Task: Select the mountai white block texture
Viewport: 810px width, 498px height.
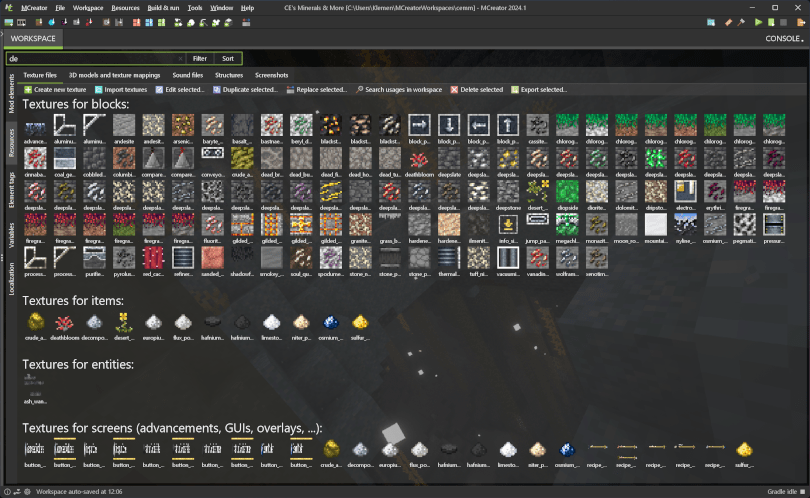Action: 656,228
